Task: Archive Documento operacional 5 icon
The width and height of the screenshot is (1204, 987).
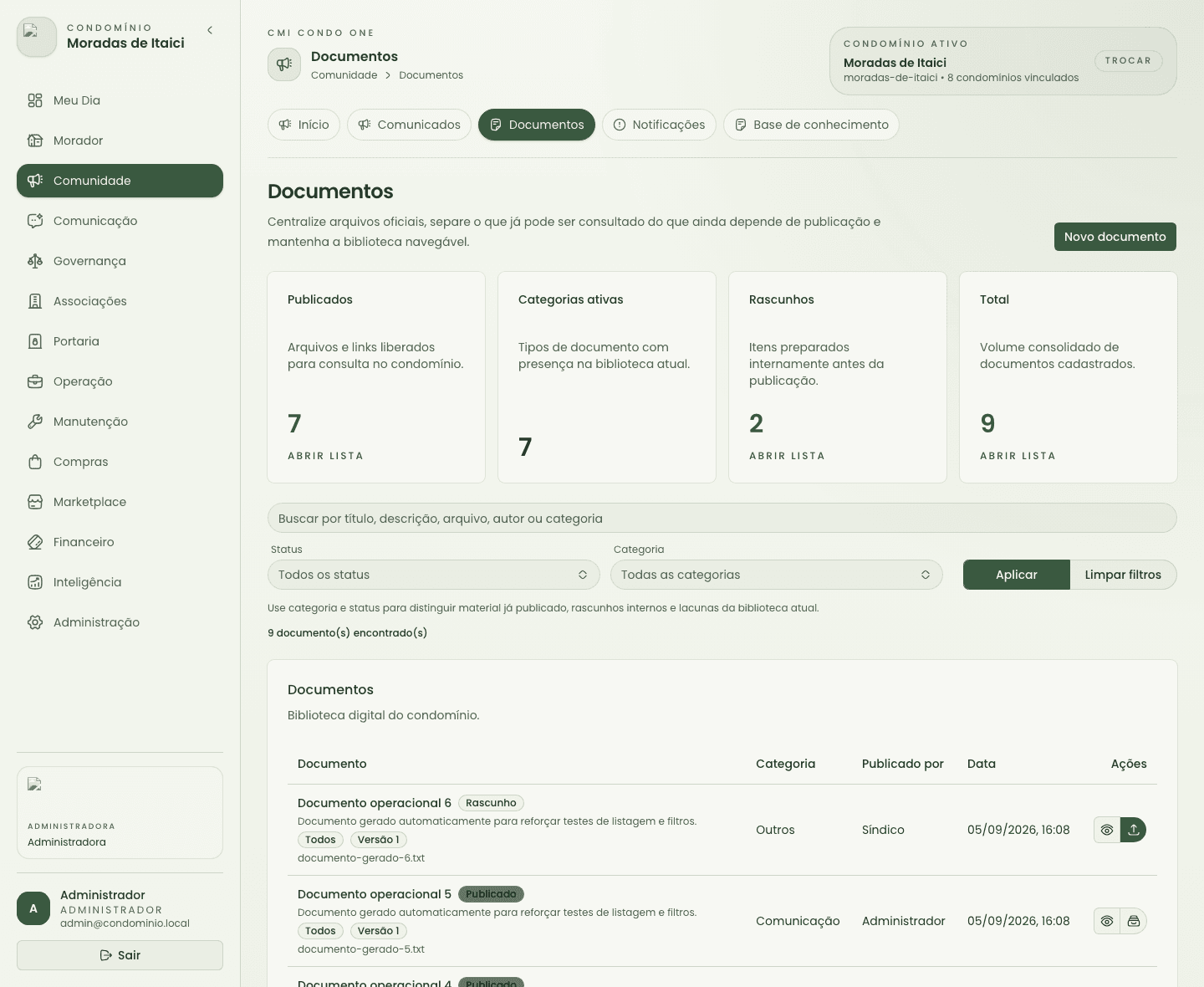Action: pyautogui.click(x=1134, y=921)
